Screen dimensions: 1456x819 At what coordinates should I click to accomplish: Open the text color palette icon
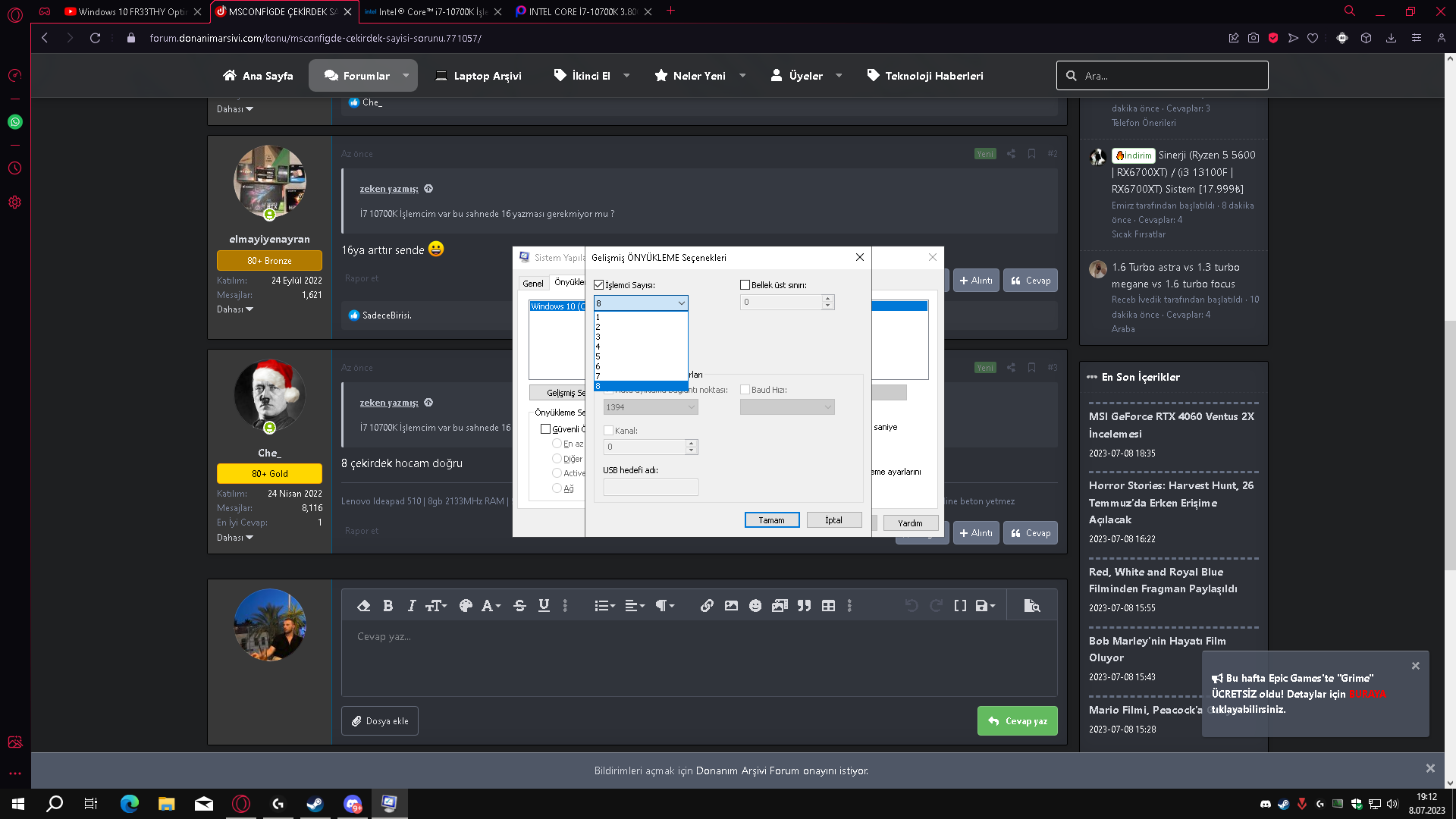pyautogui.click(x=466, y=606)
